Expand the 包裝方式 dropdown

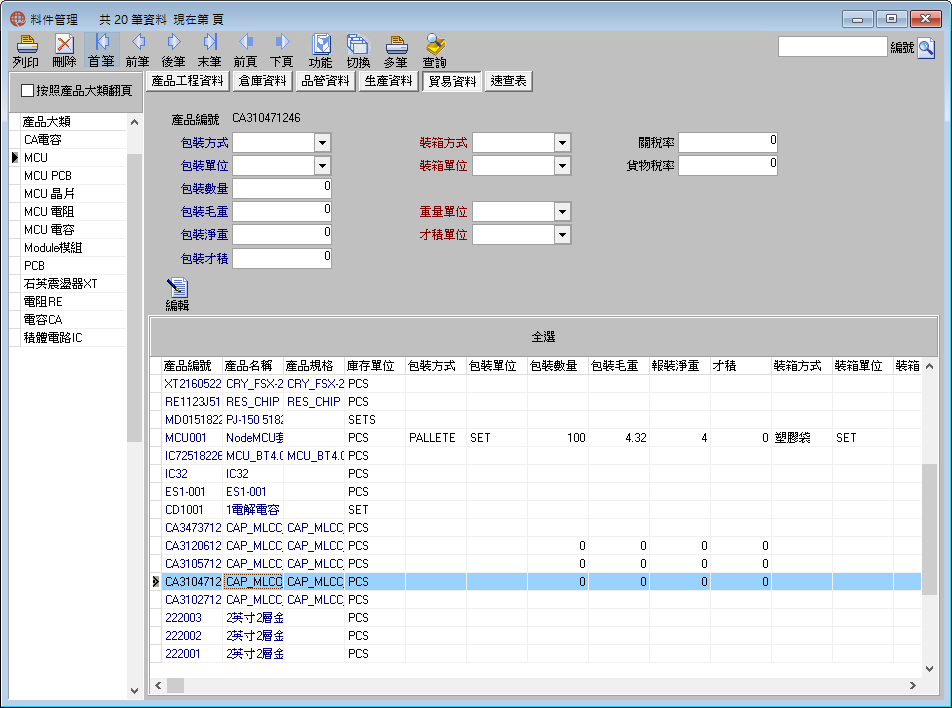click(x=322, y=143)
